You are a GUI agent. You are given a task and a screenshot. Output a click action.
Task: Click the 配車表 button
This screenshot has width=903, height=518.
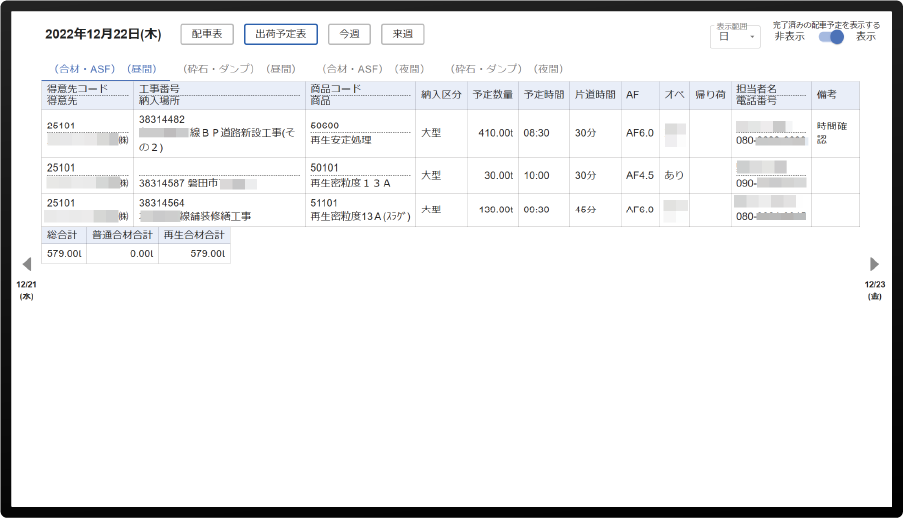pos(207,34)
